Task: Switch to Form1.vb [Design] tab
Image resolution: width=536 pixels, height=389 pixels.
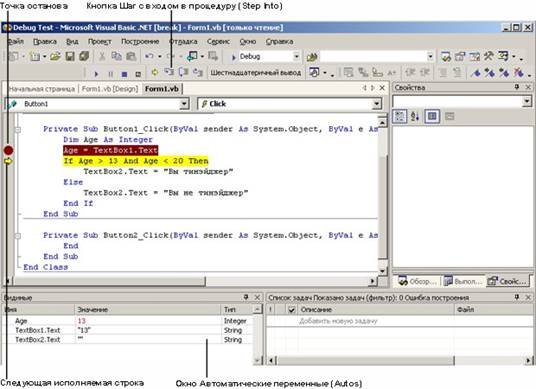Action: (110, 89)
